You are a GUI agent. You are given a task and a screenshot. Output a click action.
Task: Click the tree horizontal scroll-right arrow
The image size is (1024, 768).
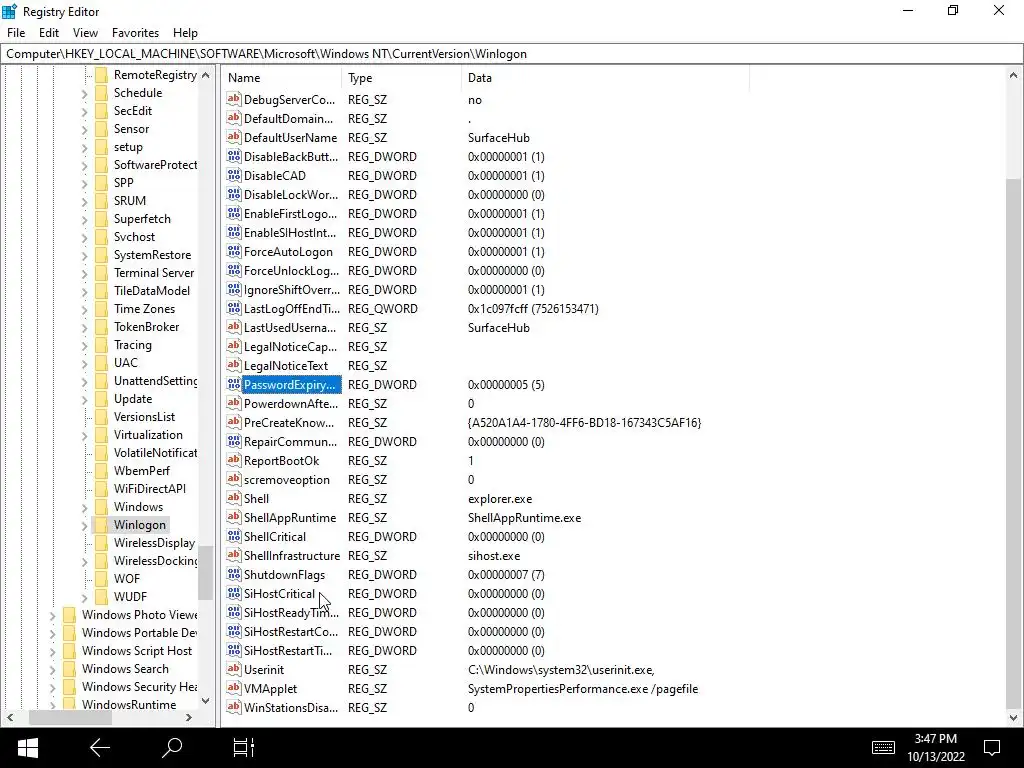(189, 717)
